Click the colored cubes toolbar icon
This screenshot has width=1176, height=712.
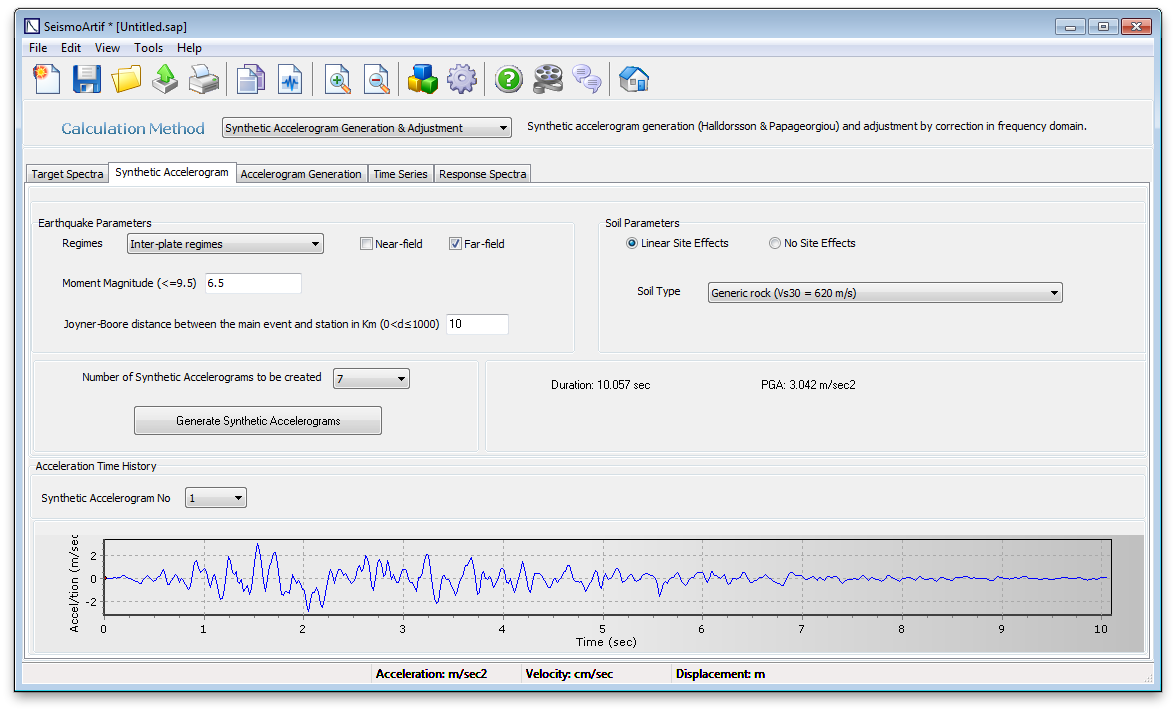tap(422, 79)
